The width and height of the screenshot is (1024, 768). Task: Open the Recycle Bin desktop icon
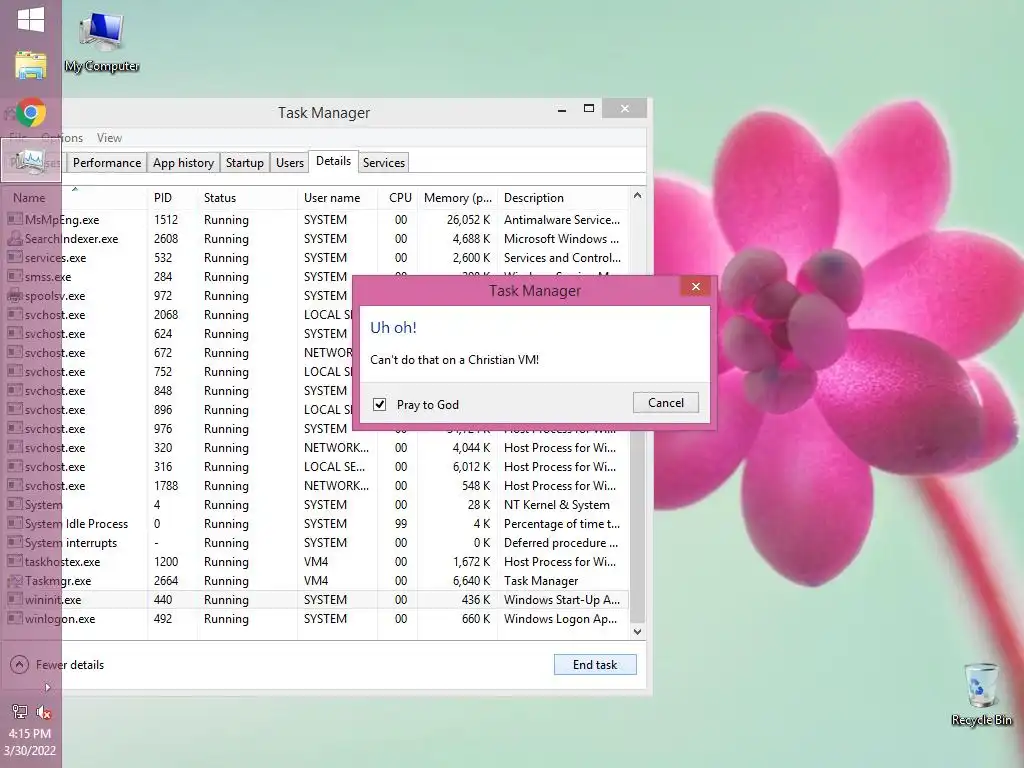click(981, 695)
